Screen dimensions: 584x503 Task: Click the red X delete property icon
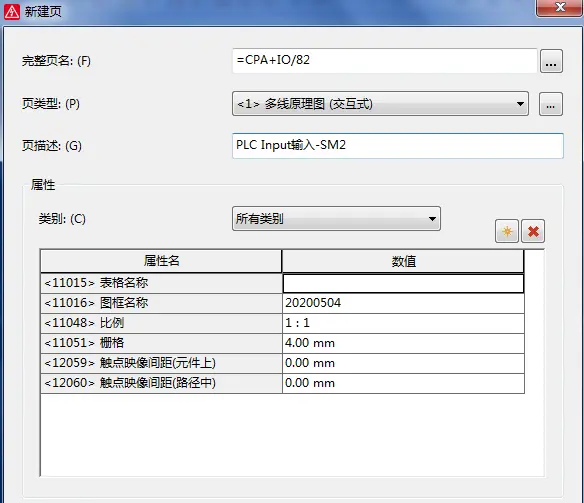click(x=533, y=231)
